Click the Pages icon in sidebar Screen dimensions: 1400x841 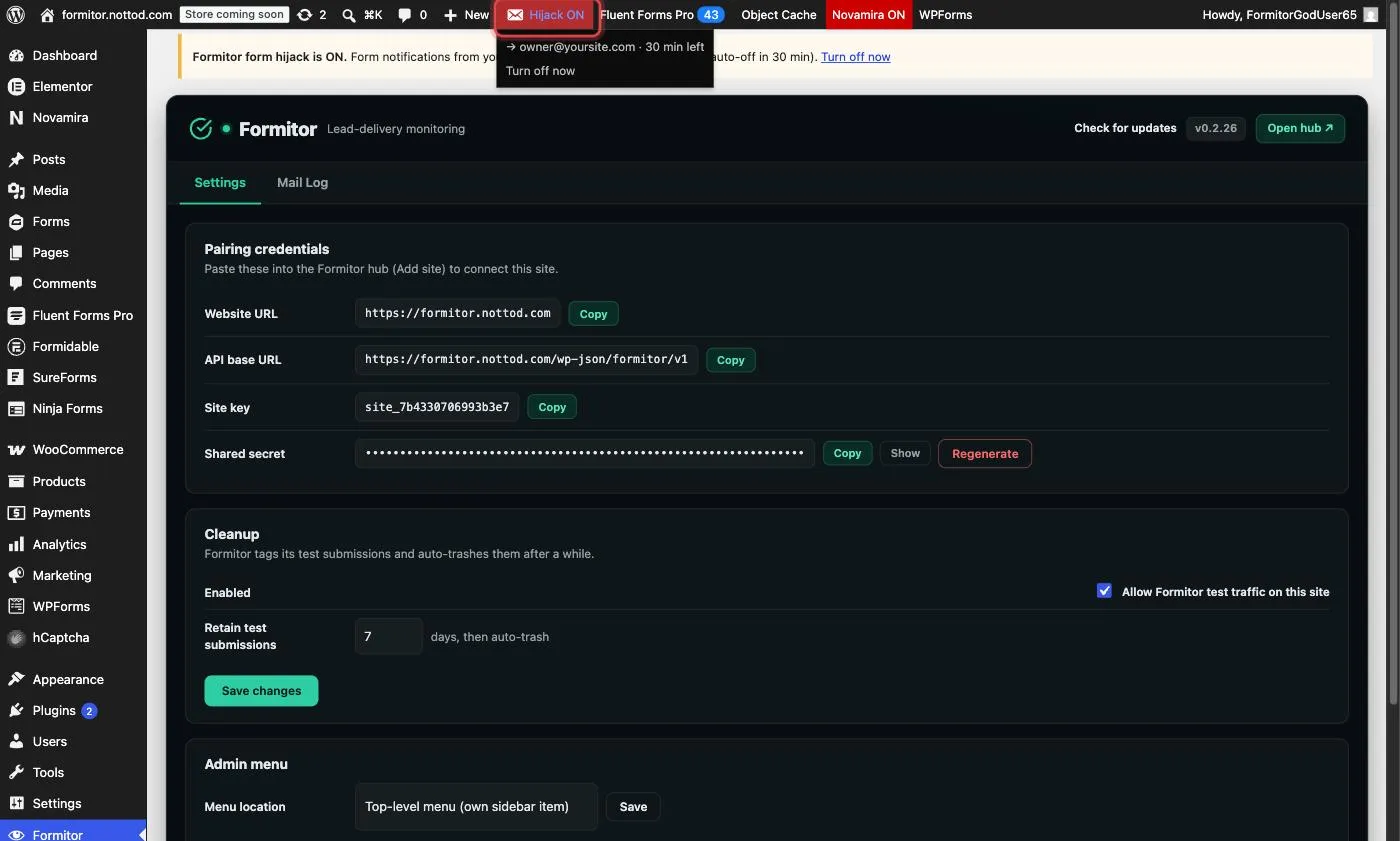[16, 252]
